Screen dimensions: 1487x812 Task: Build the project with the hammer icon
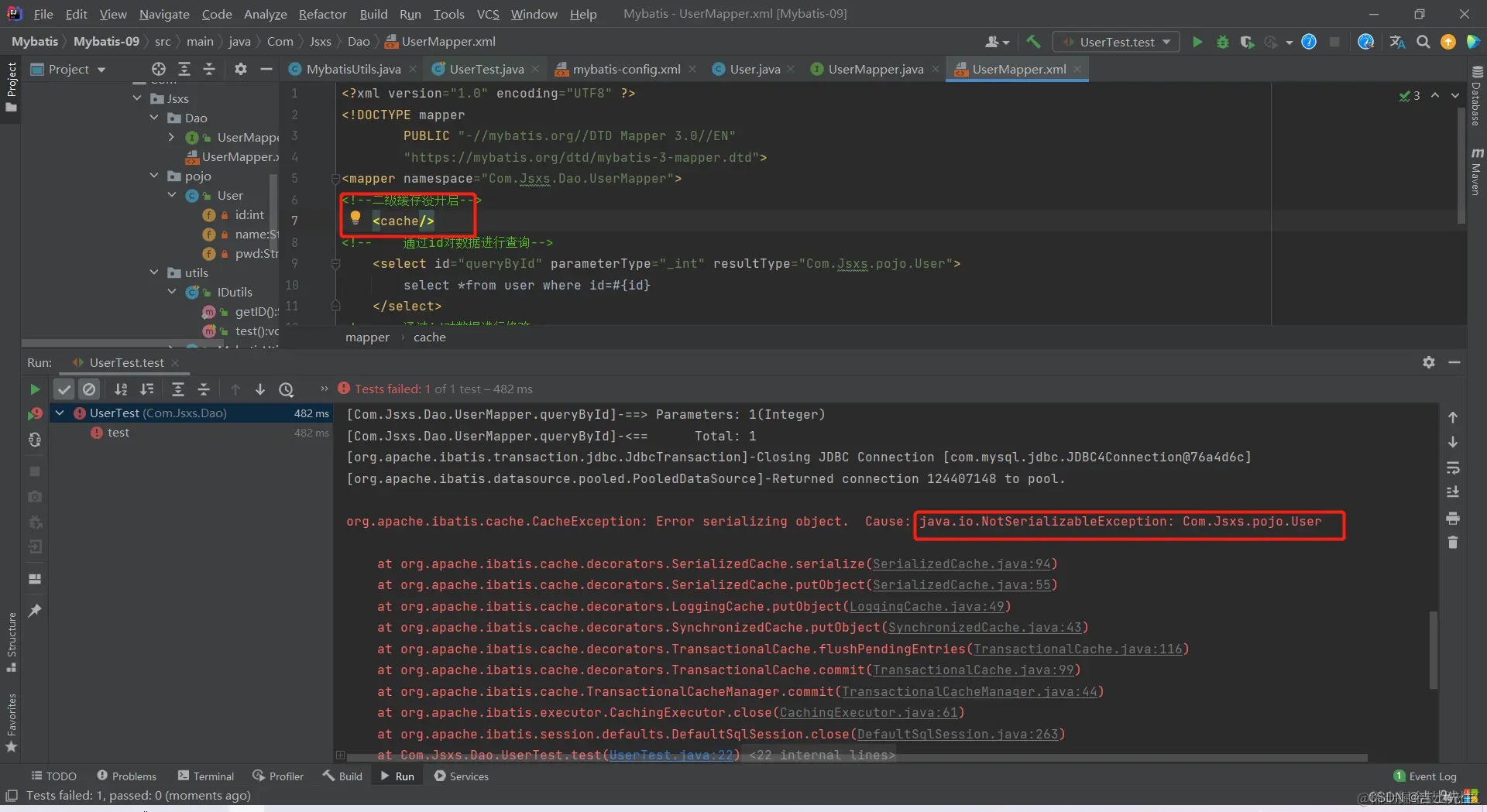pos(1033,42)
